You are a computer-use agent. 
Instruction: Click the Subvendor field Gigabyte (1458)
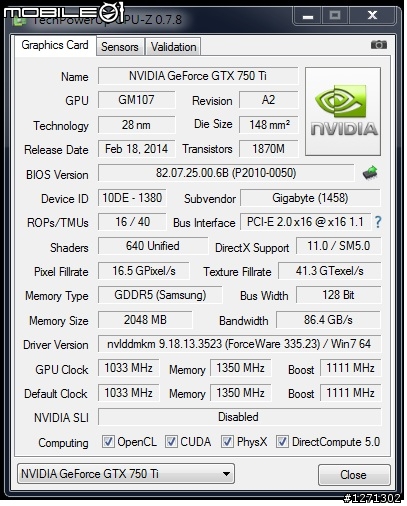(x=310, y=198)
